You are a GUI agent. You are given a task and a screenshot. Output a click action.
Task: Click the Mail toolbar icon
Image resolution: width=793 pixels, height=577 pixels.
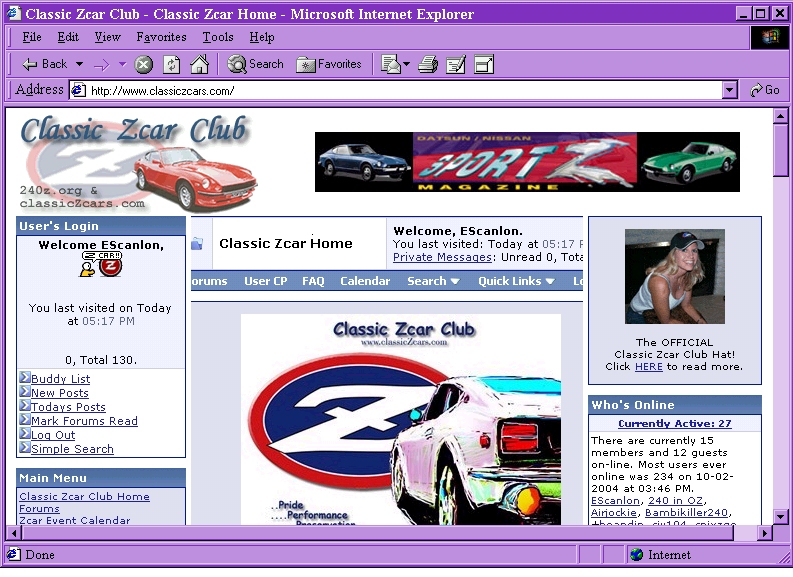coord(390,64)
